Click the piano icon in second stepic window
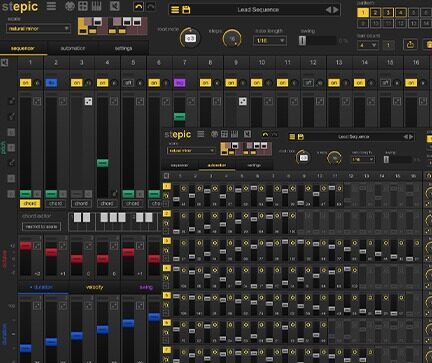Screen dimensions: 432x363 (x=234, y=134)
